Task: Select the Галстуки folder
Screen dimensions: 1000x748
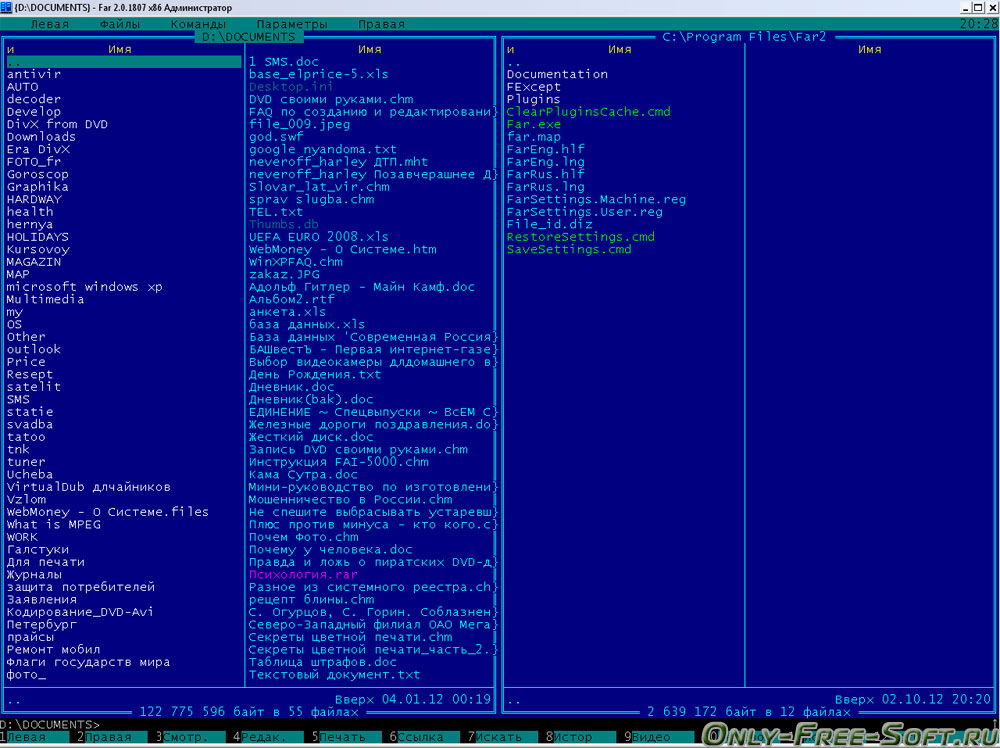Action: coord(38,550)
